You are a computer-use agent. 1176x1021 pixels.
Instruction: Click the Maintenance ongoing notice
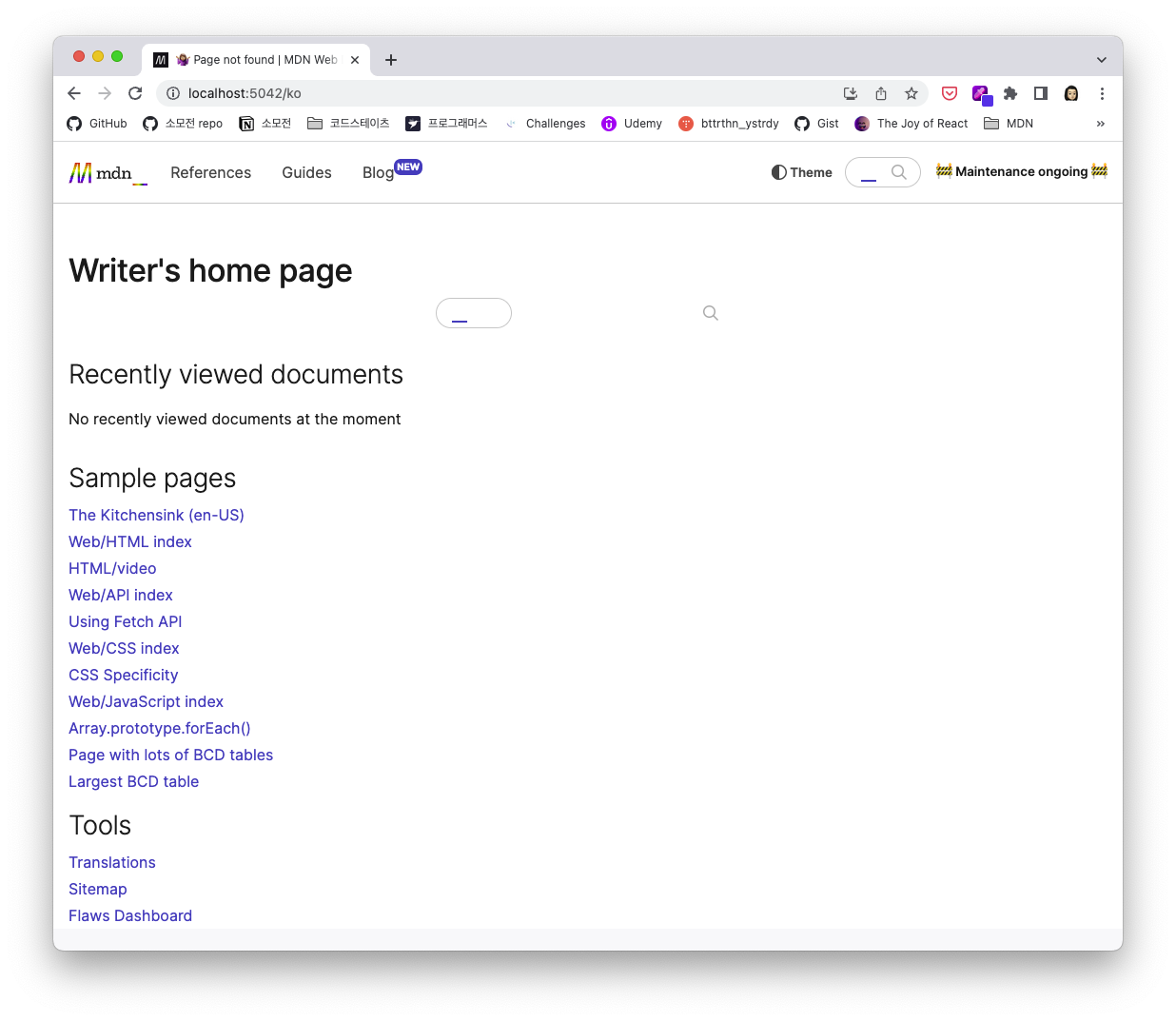click(1022, 171)
